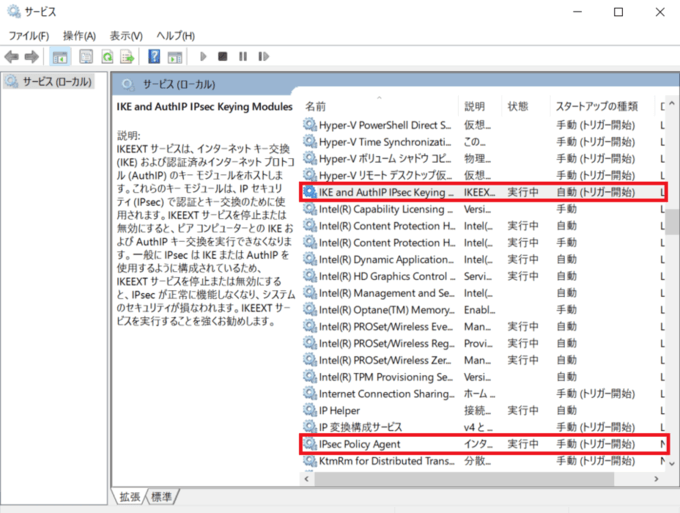This screenshot has height=513, width=680.
Task: Click the horizontal scrollbar thumb
Action: 464,479
